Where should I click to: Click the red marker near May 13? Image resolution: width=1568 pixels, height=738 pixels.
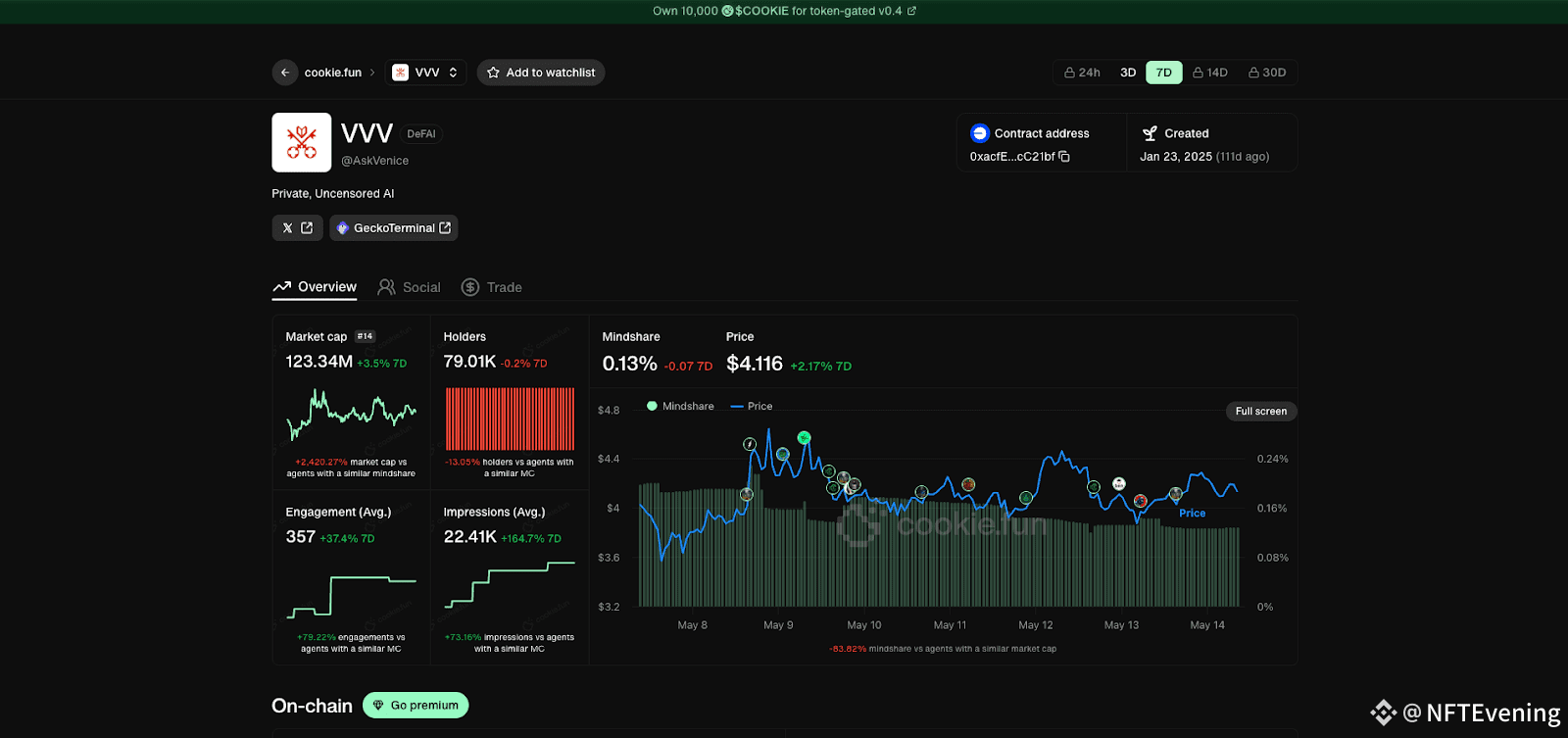(1141, 501)
